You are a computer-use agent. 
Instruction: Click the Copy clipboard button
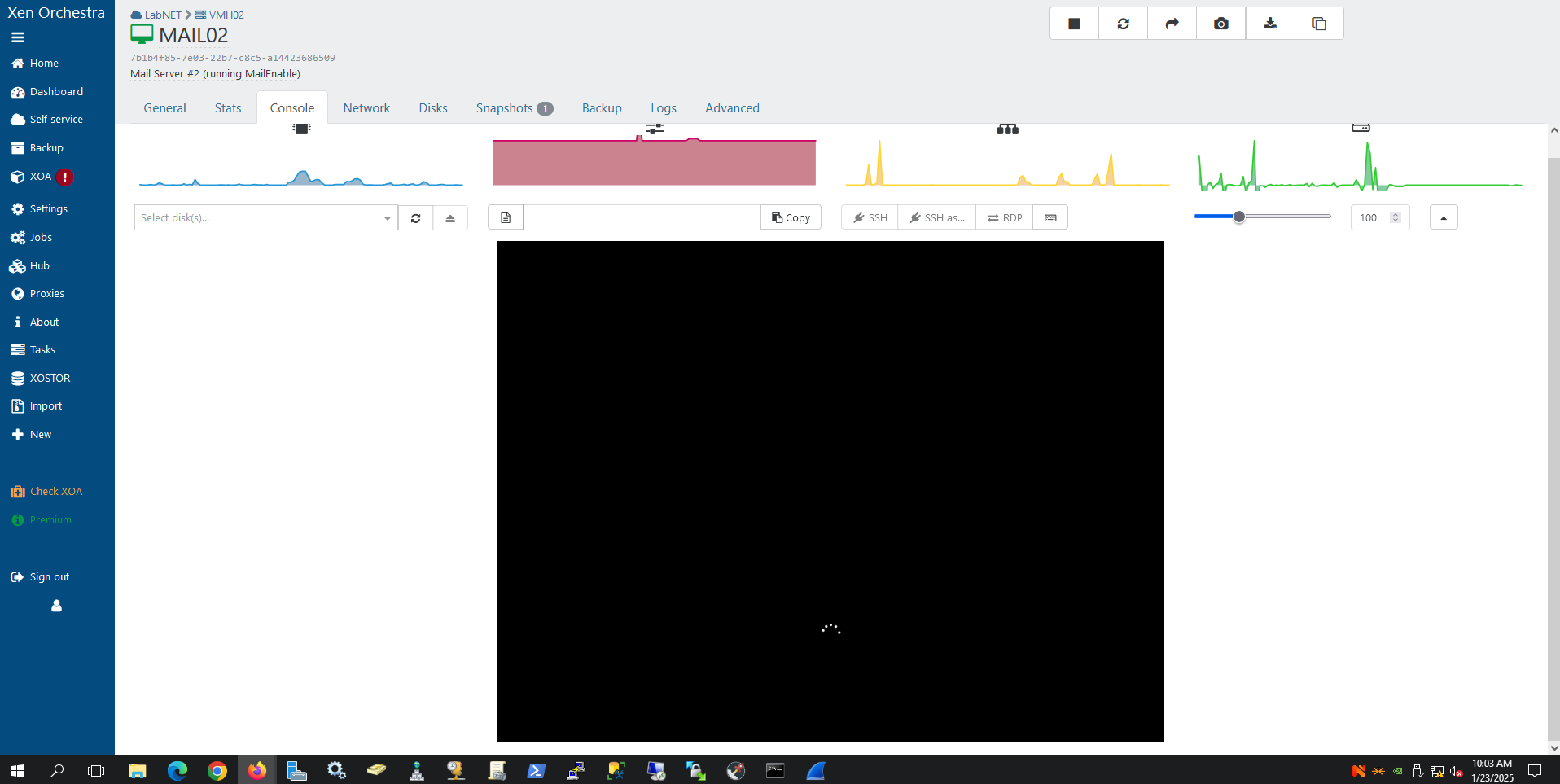pyautogui.click(x=791, y=217)
